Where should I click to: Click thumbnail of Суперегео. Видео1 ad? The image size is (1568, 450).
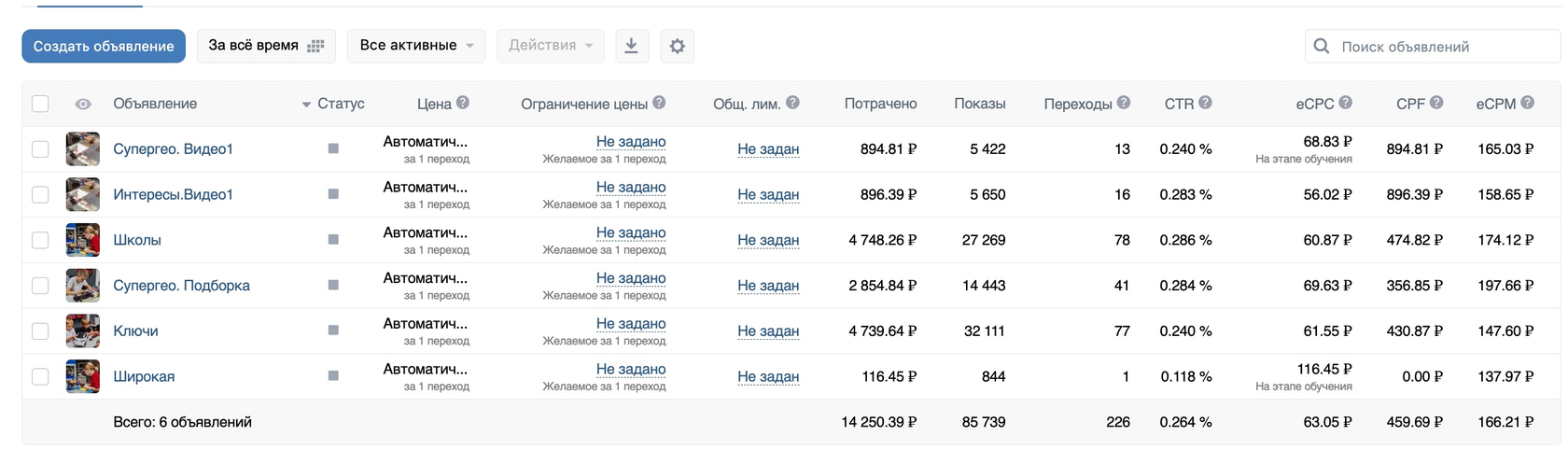[x=83, y=148]
